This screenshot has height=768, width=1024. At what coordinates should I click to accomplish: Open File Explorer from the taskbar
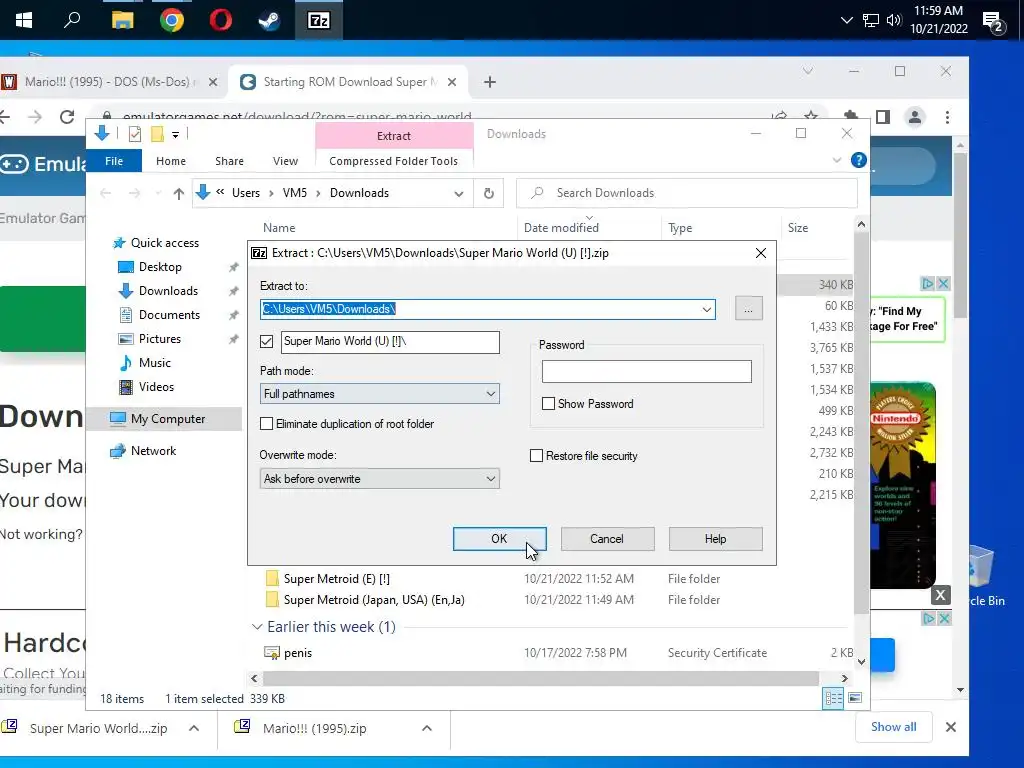pos(122,20)
